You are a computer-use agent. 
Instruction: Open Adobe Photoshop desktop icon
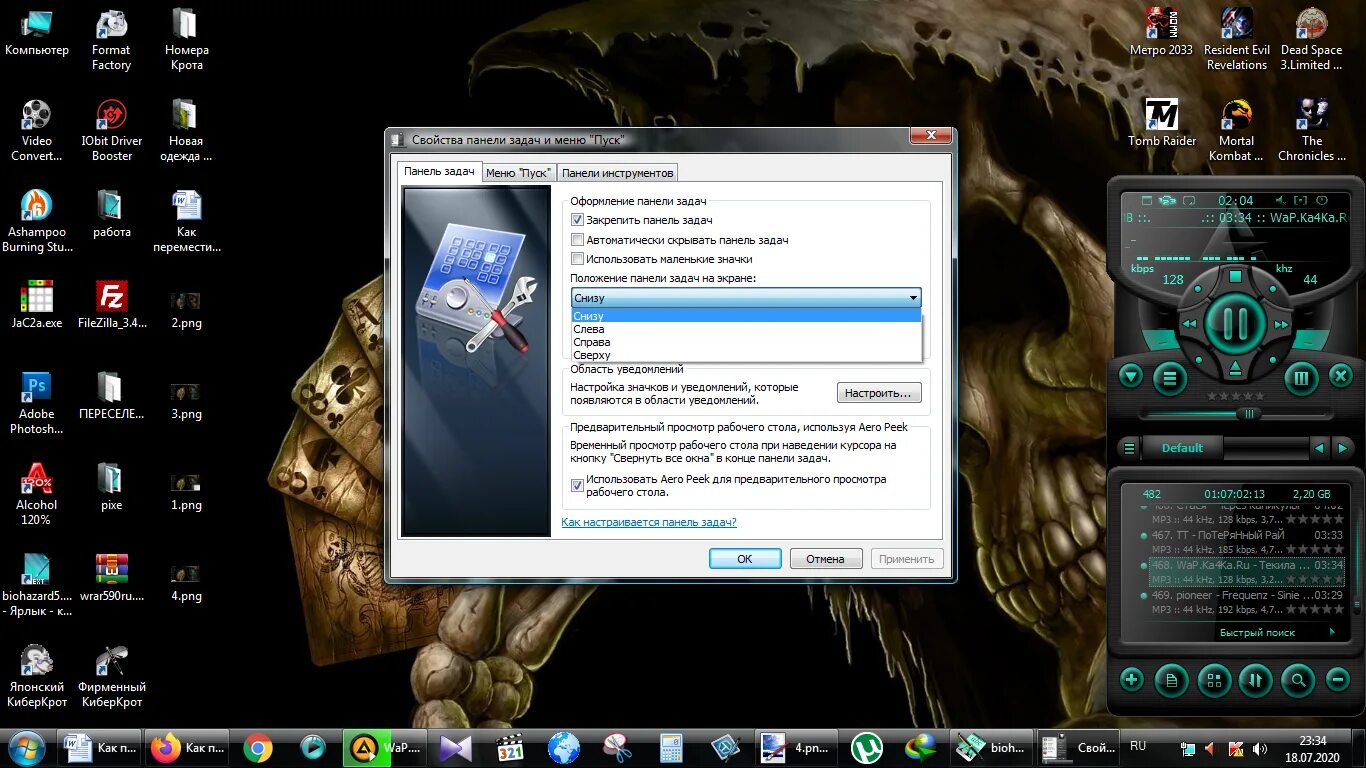point(37,403)
